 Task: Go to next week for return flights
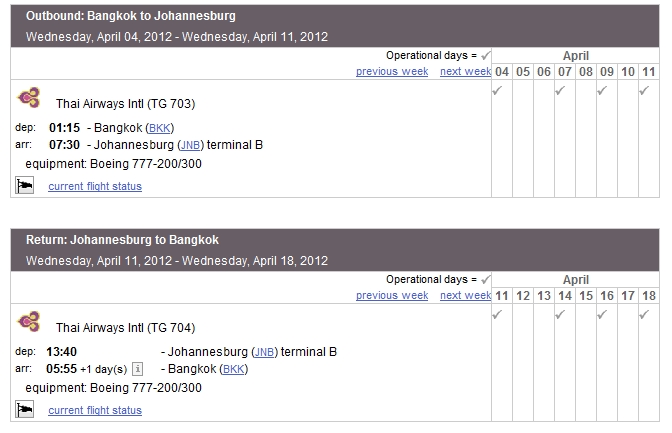click(x=465, y=295)
